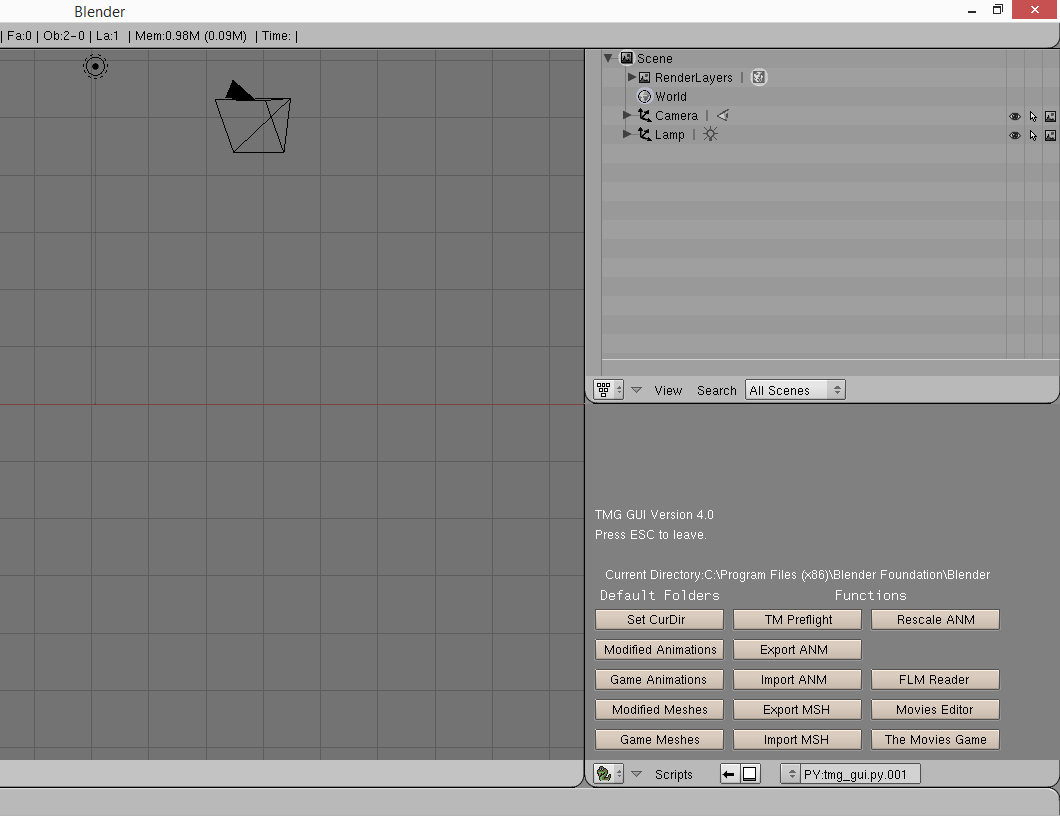Click the Mem:0.98M status entry

pyautogui.click(x=191, y=36)
